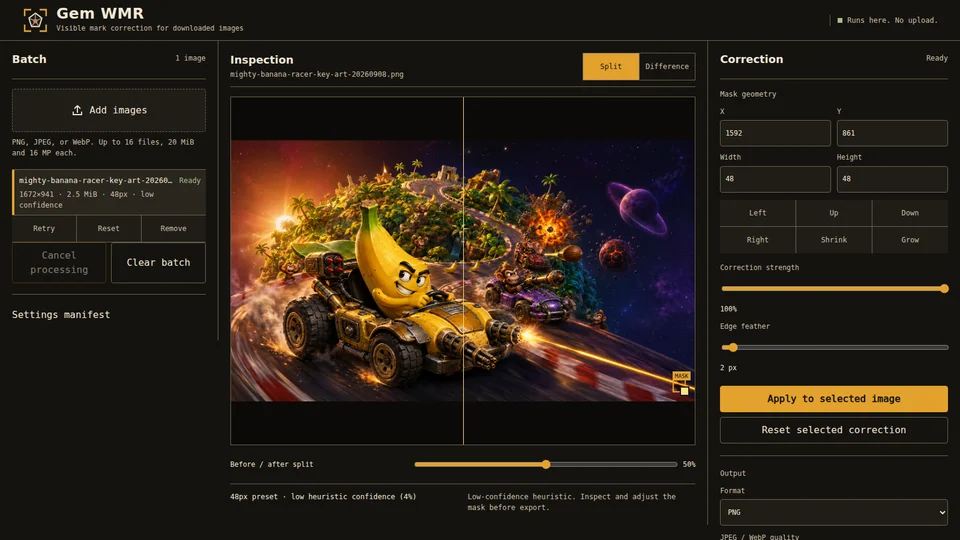960x540 pixels.
Task: Click the Correction 'Ready' status text
Action: [937, 58]
